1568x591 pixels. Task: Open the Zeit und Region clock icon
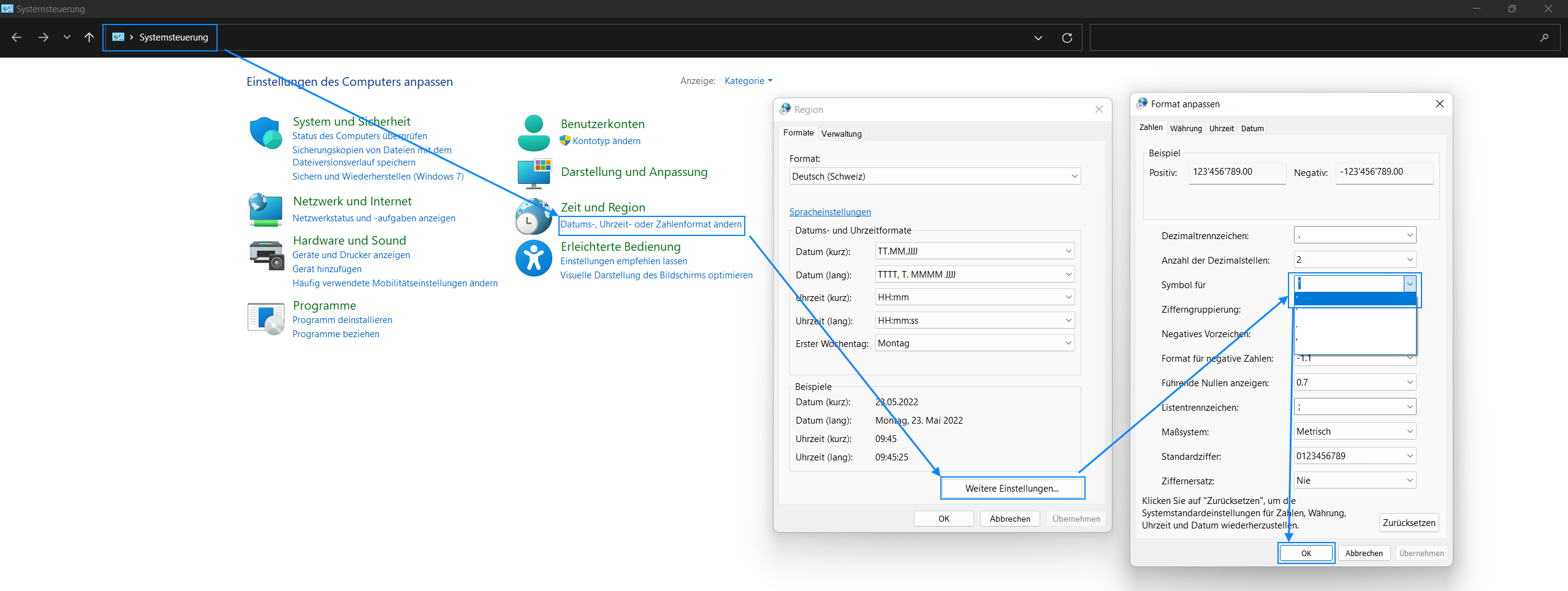pos(533,216)
